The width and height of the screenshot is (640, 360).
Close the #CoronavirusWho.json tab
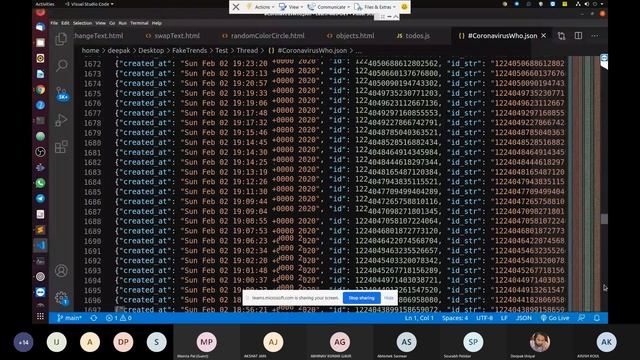point(544,36)
